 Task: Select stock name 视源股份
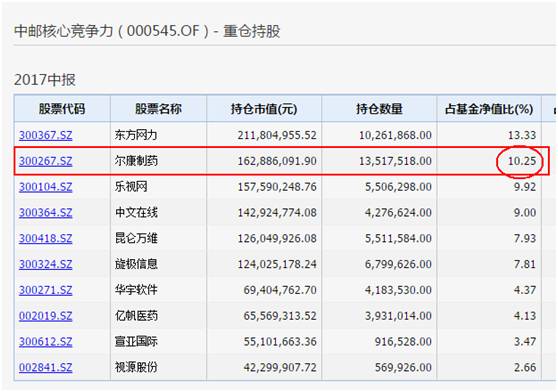click(x=136, y=367)
